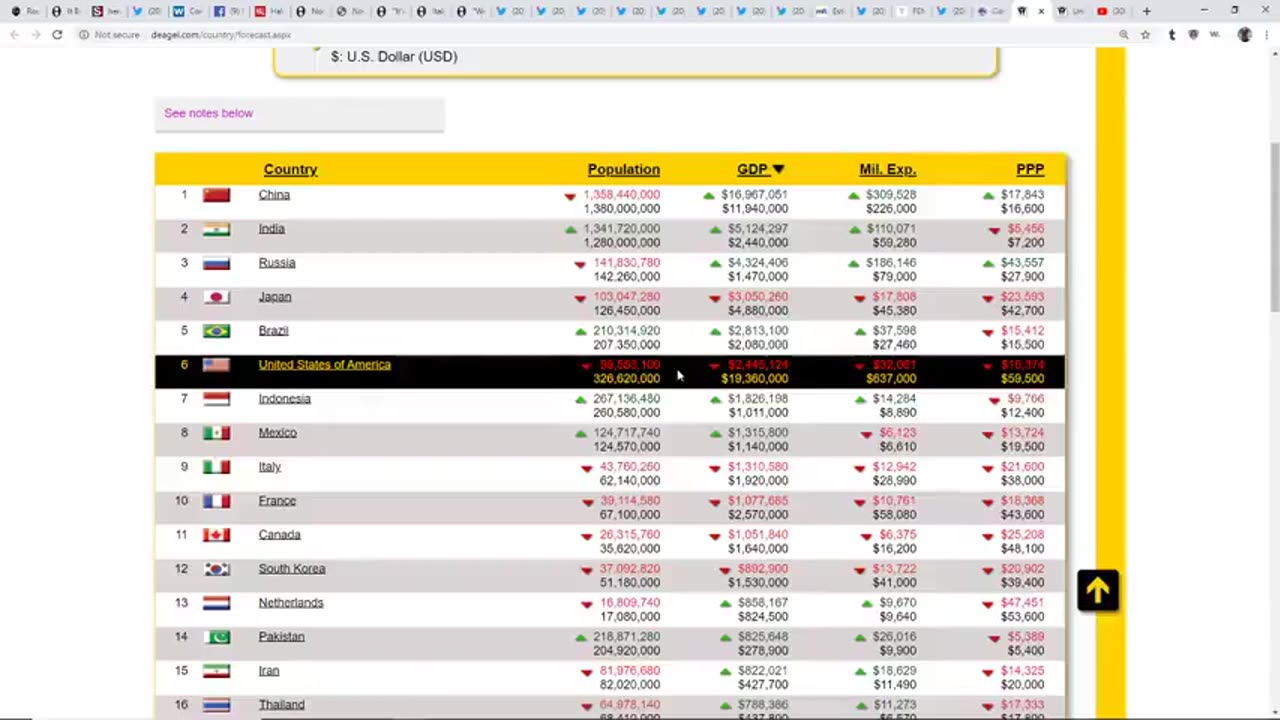The height and width of the screenshot is (720, 1280).
Task: Open the browser profile avatar
Action: [1244, 34]
